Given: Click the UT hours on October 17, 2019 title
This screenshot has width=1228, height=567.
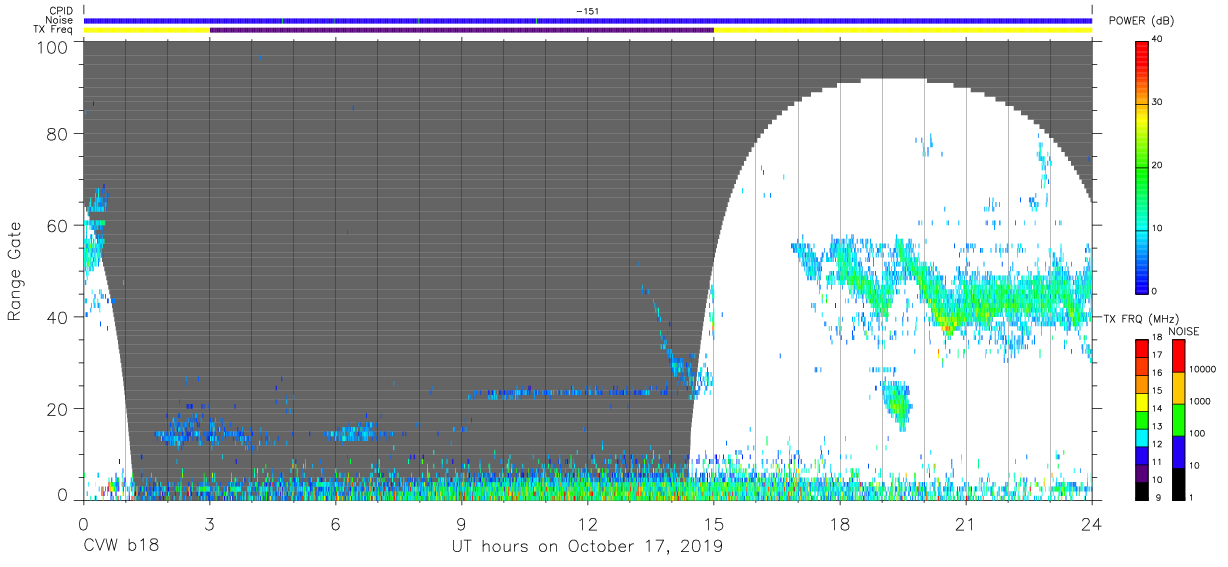Looking at the screenshot, I should [x=587, y=547].
